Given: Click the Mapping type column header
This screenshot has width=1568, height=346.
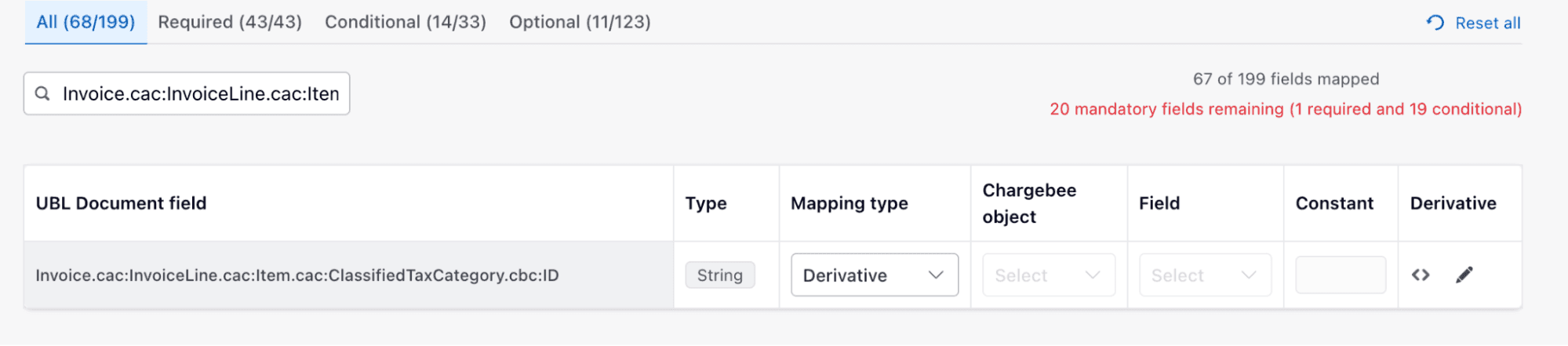Looking at the screenshot, I should pyautogui.click(x=849, y=203).
